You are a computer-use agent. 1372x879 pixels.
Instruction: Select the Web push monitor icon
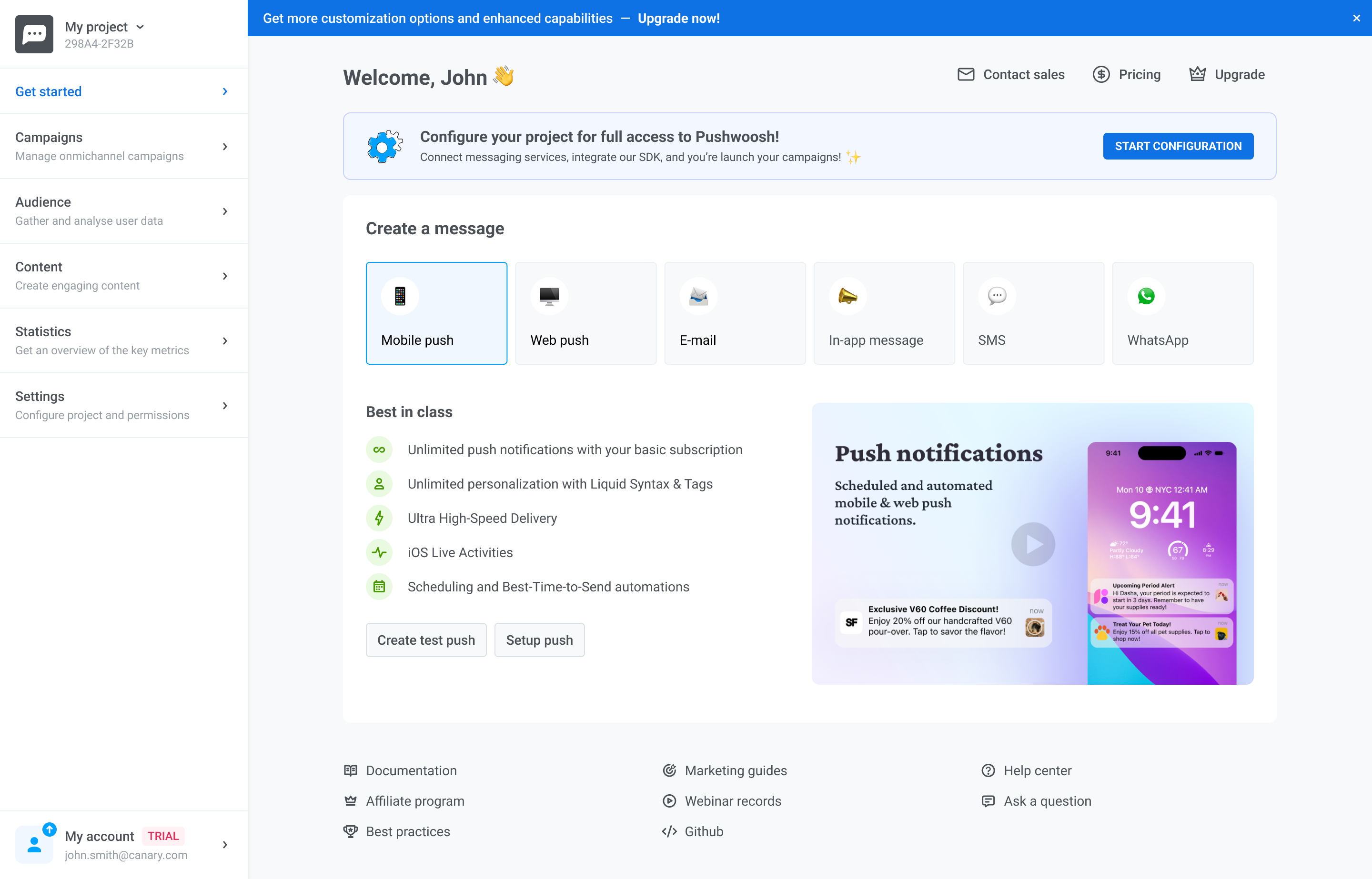(x=549, y=296)
